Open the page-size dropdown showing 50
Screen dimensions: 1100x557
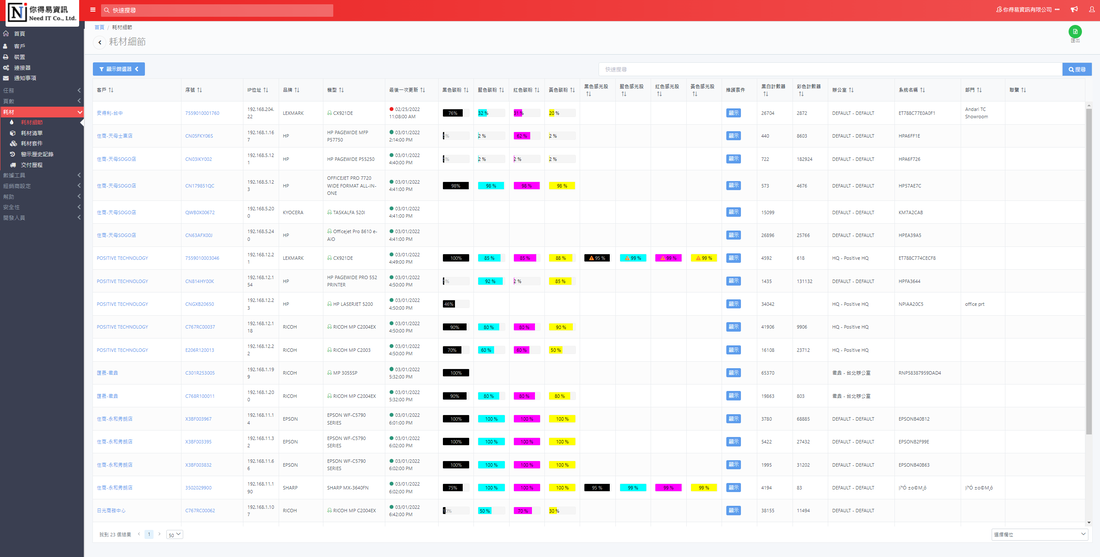click(x=174, y=535)
